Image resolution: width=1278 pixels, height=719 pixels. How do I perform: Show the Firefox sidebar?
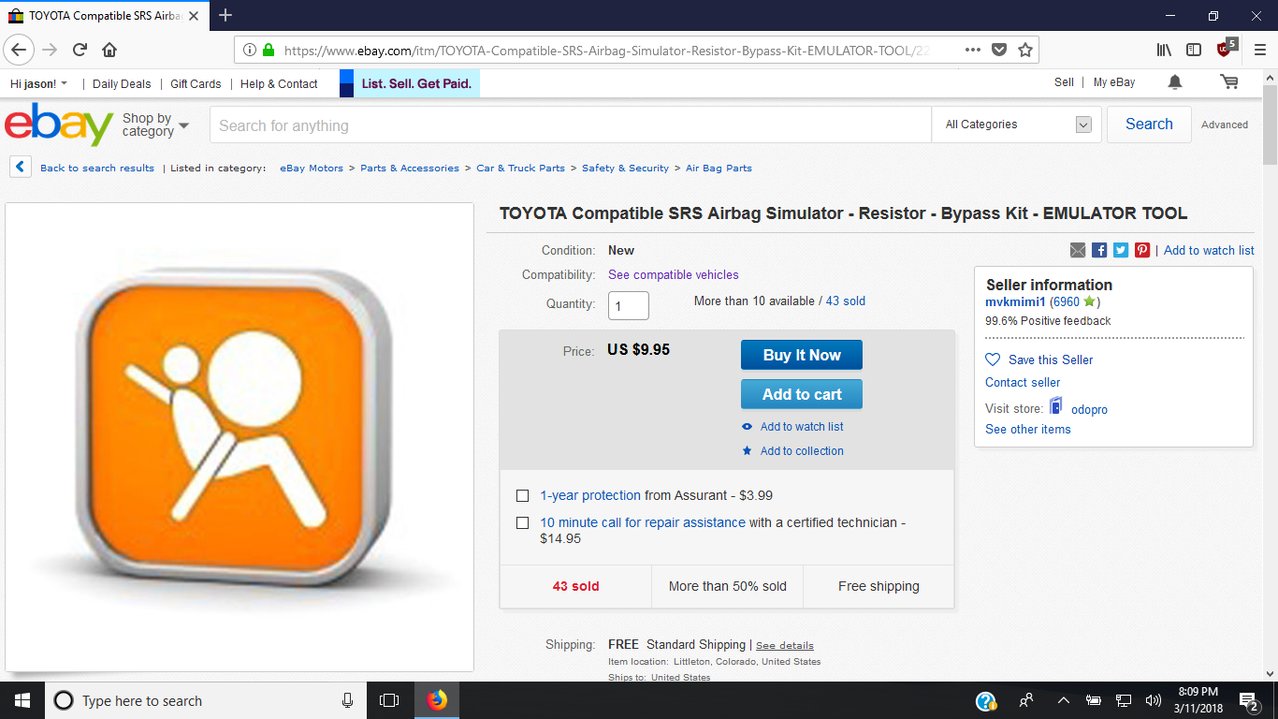click(x=1193, y=49)
